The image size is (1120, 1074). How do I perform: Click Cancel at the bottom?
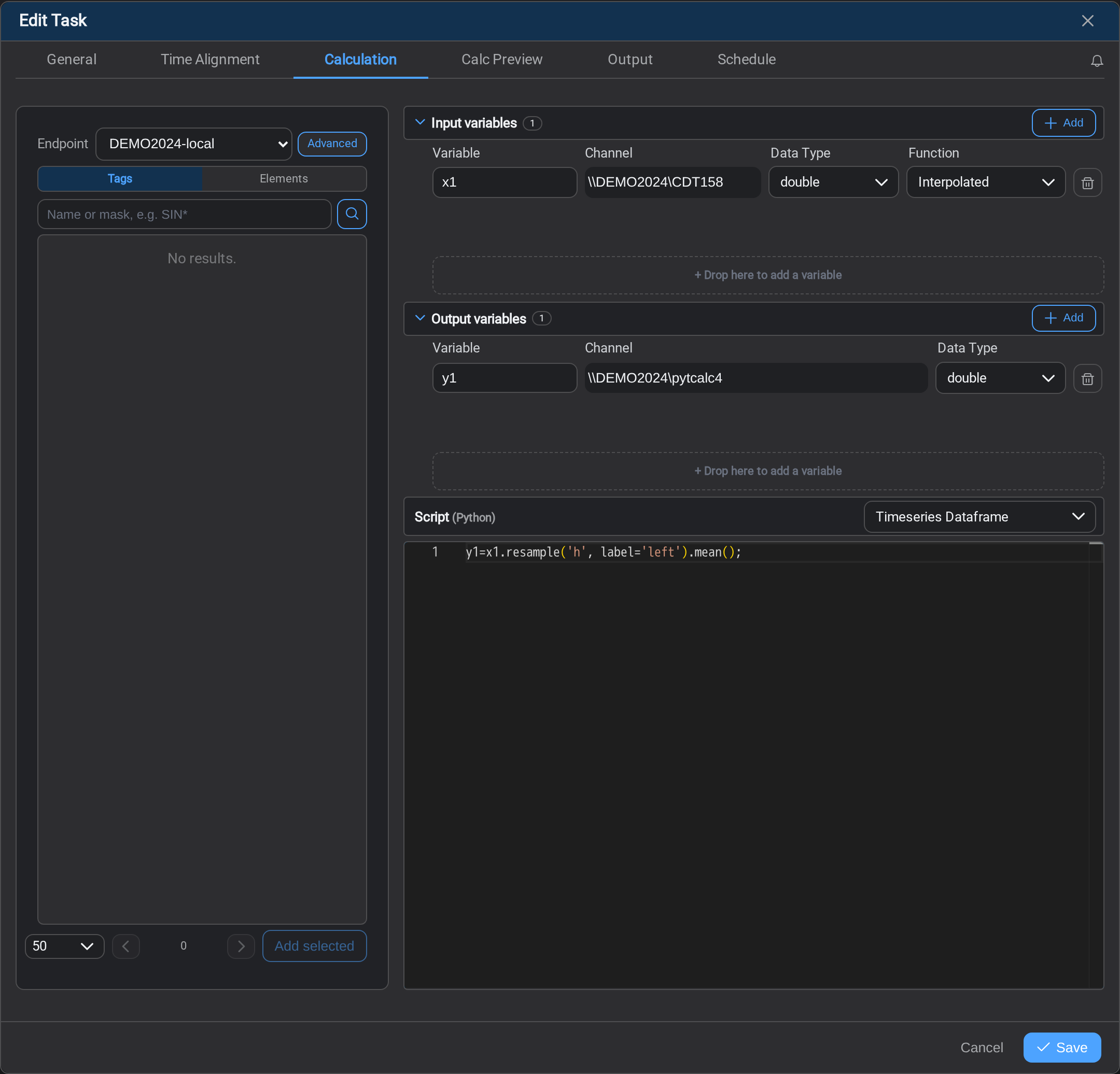[982, 1048]
